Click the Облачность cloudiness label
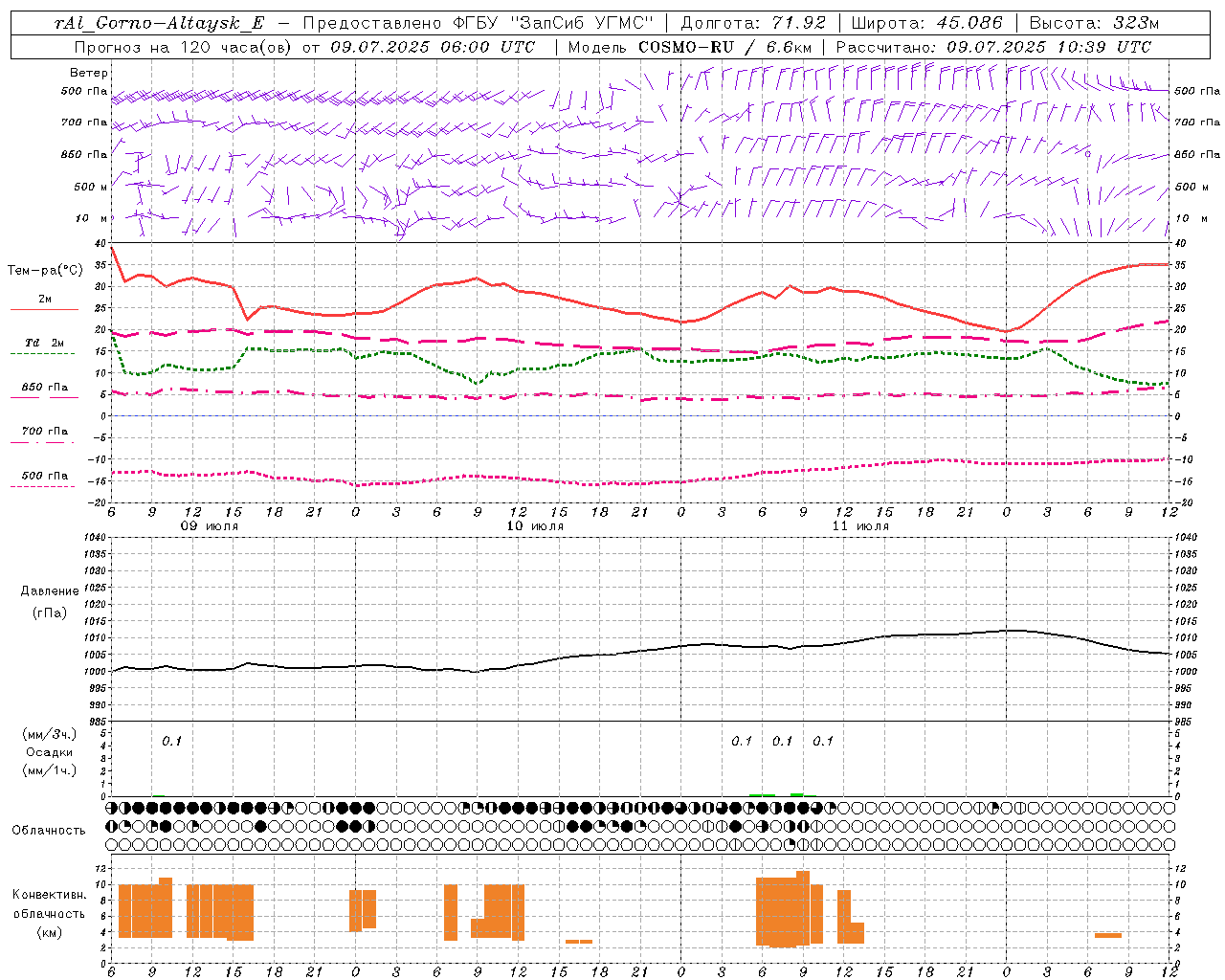 49,831
